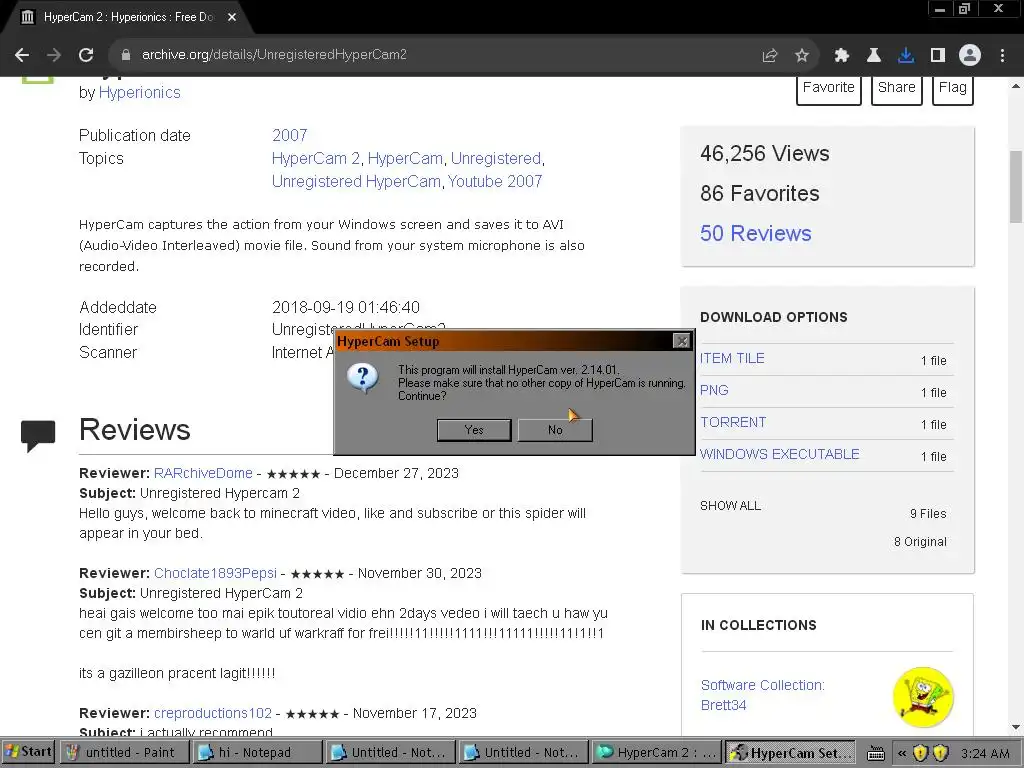Viewport: 1024px width, 768px height.
Task: Click the browser forward arrow
Action: point(54,55)
